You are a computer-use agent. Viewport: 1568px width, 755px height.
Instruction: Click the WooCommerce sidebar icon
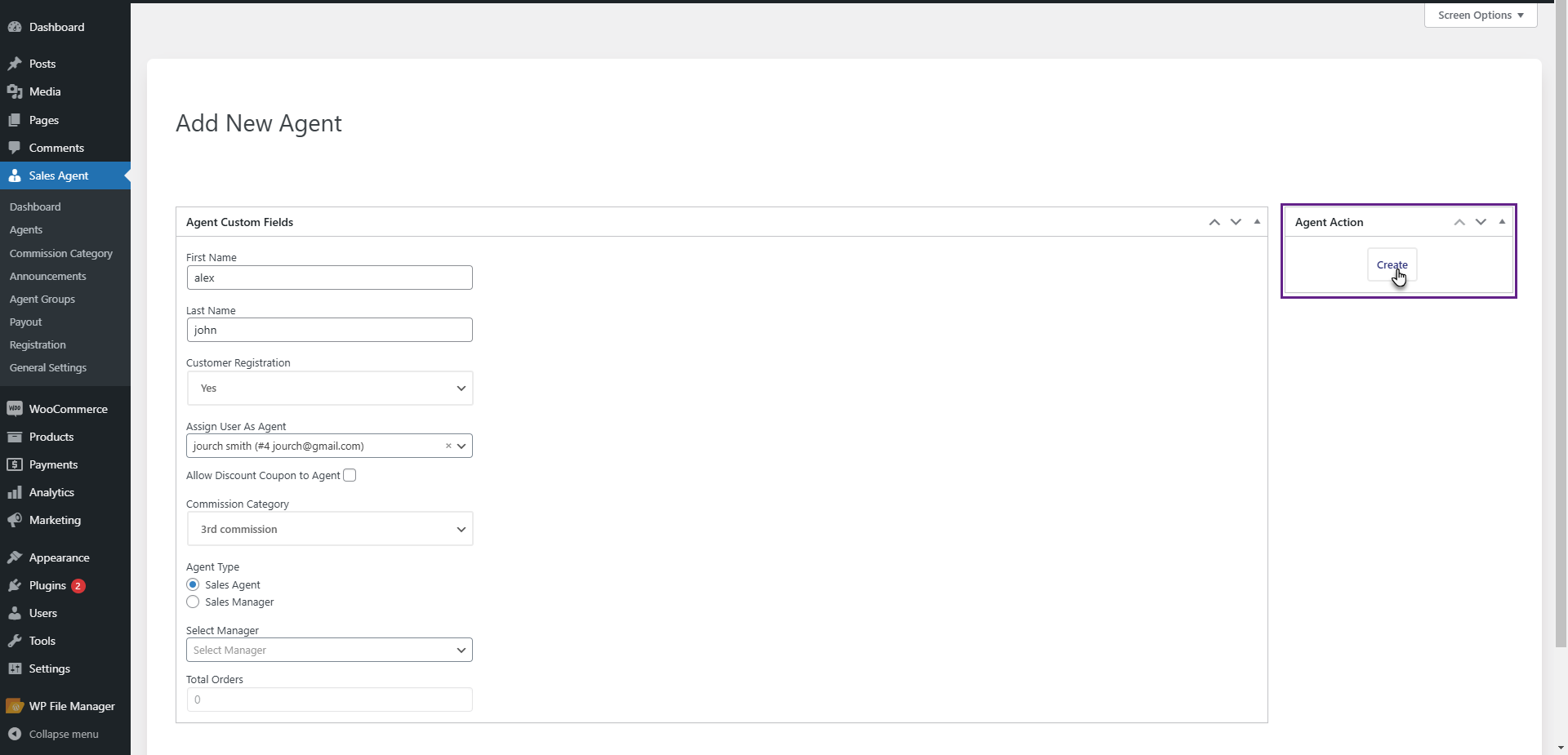pos(15,409)
